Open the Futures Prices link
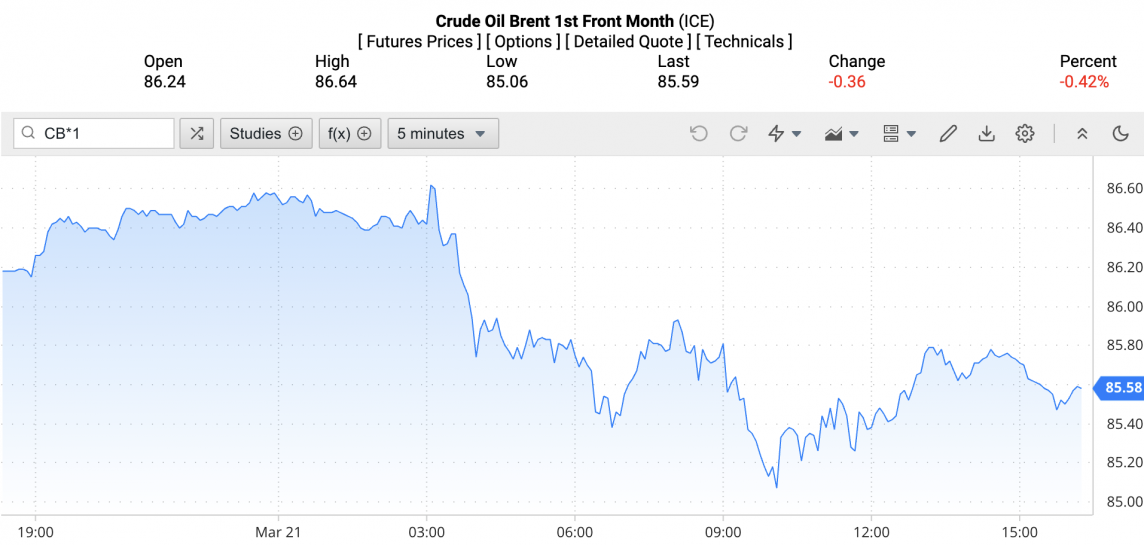The image size is (1144, 545). [x=418, y=41]
